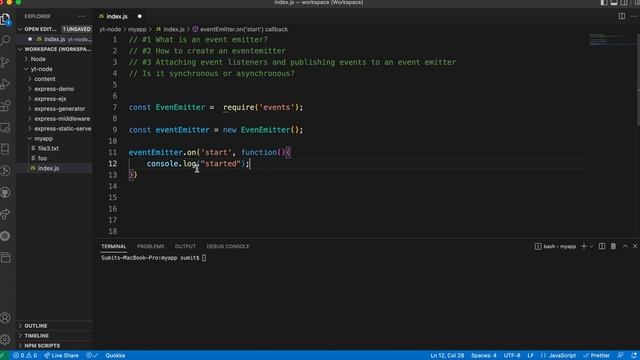Click the myapp breadcrumb segment
The height and width of the screenshot is (360, 640).
137,29
